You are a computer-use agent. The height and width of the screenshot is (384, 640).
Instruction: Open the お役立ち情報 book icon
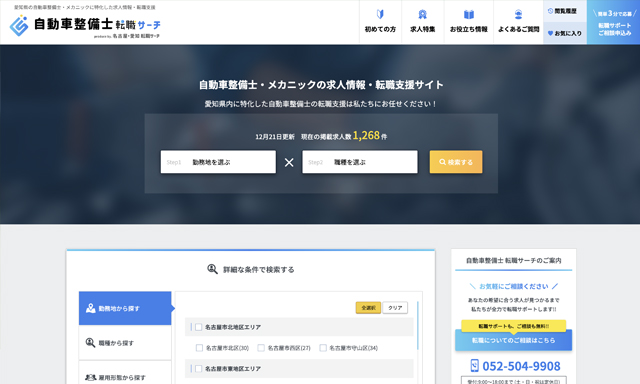click(469, 15)
